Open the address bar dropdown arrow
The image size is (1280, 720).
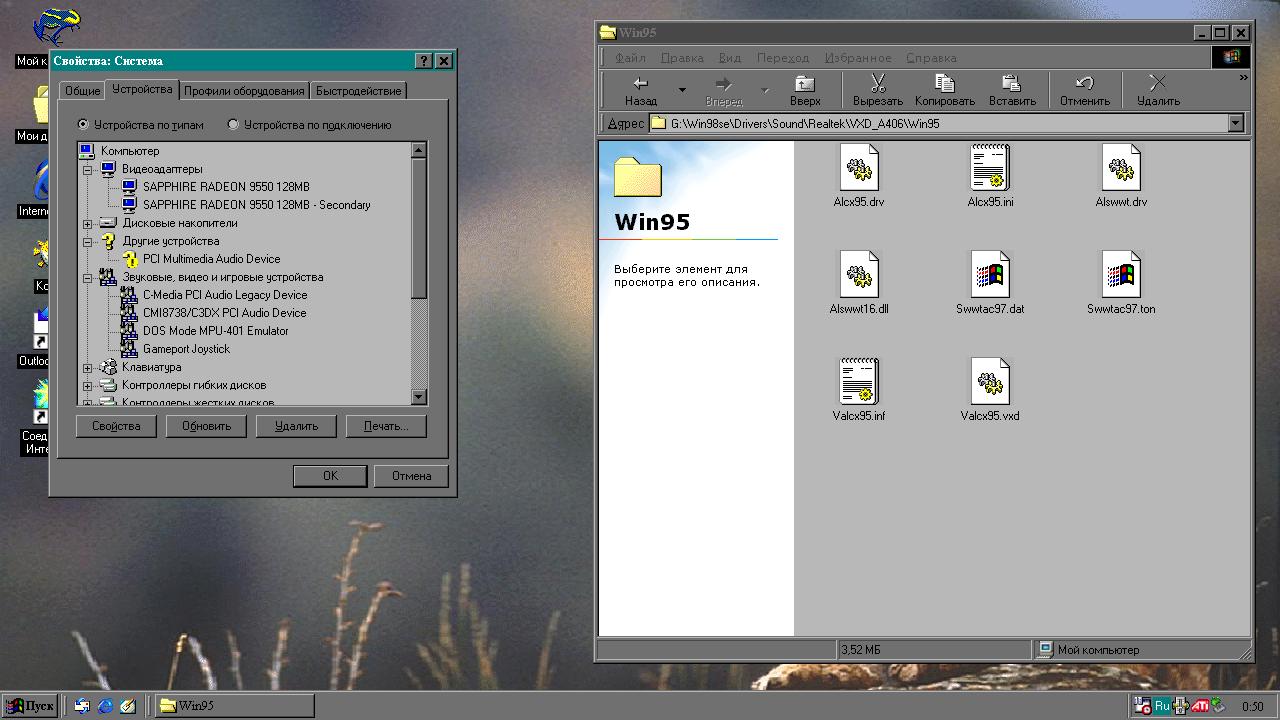tap(1235, 123)
